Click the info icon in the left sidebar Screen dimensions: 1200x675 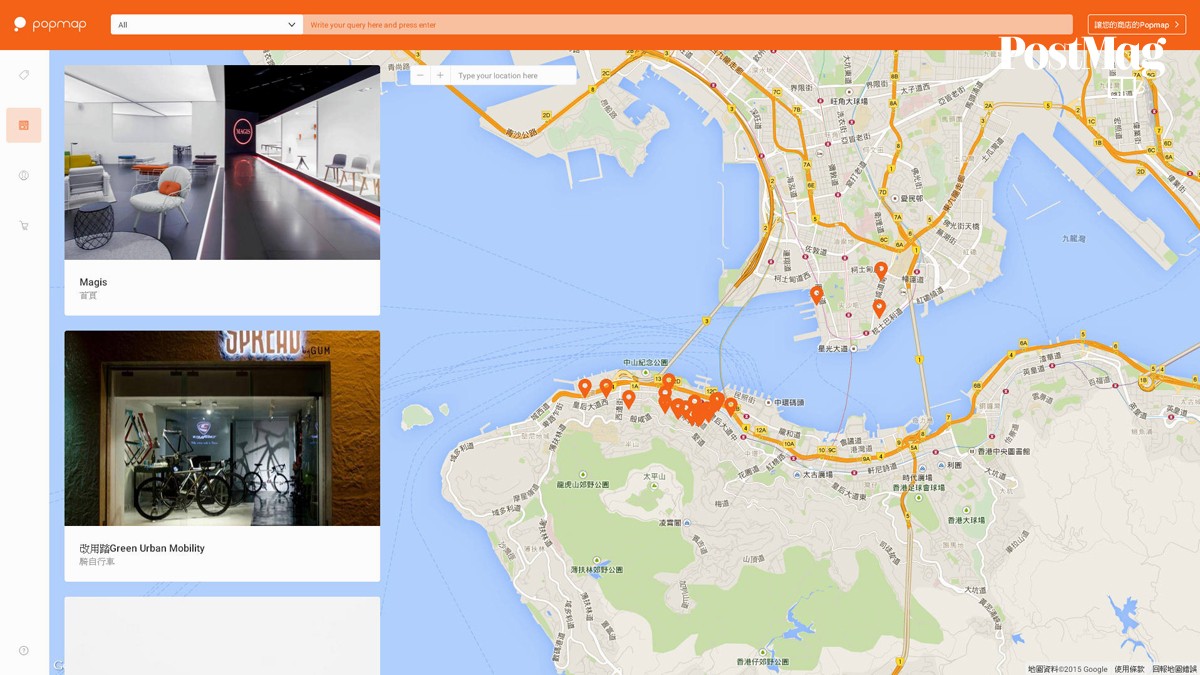coord(24,175)
